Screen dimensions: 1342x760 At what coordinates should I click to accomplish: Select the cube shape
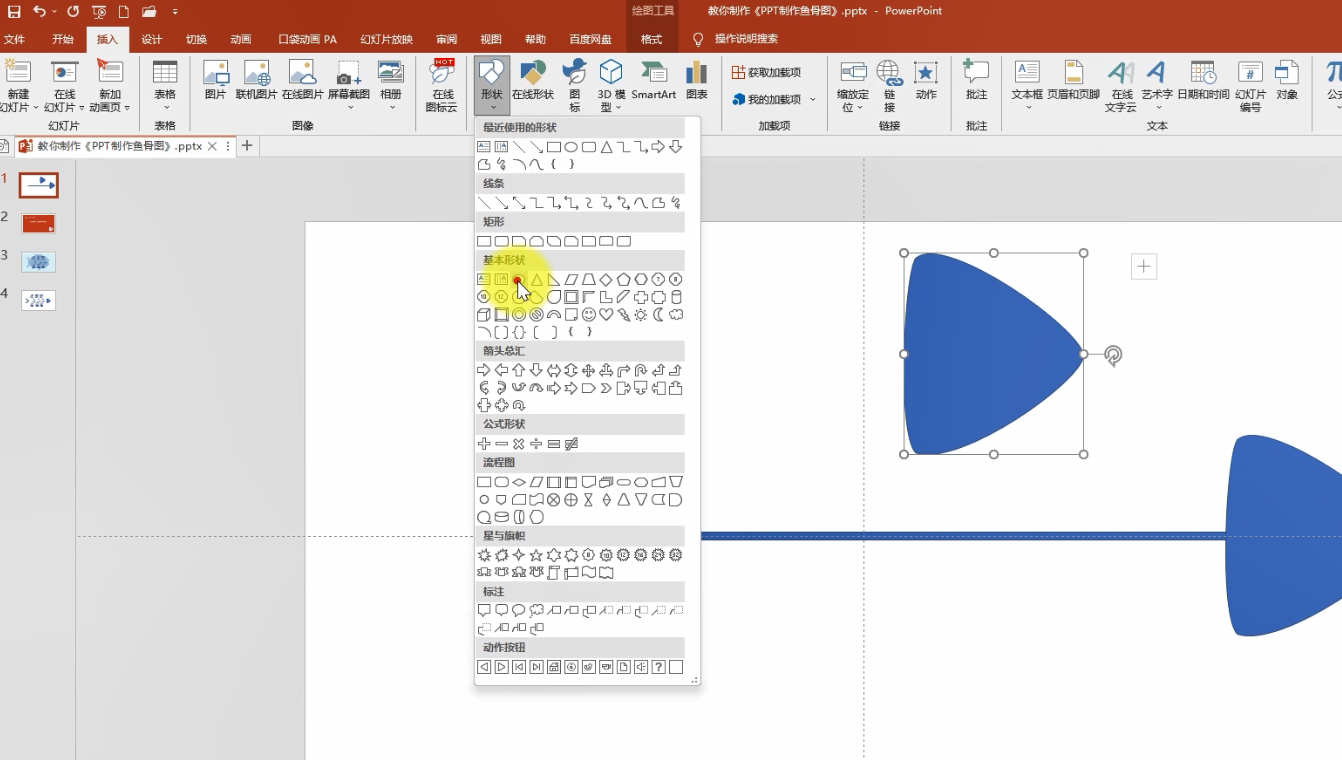pyautogui.click(x=484, y=315)
